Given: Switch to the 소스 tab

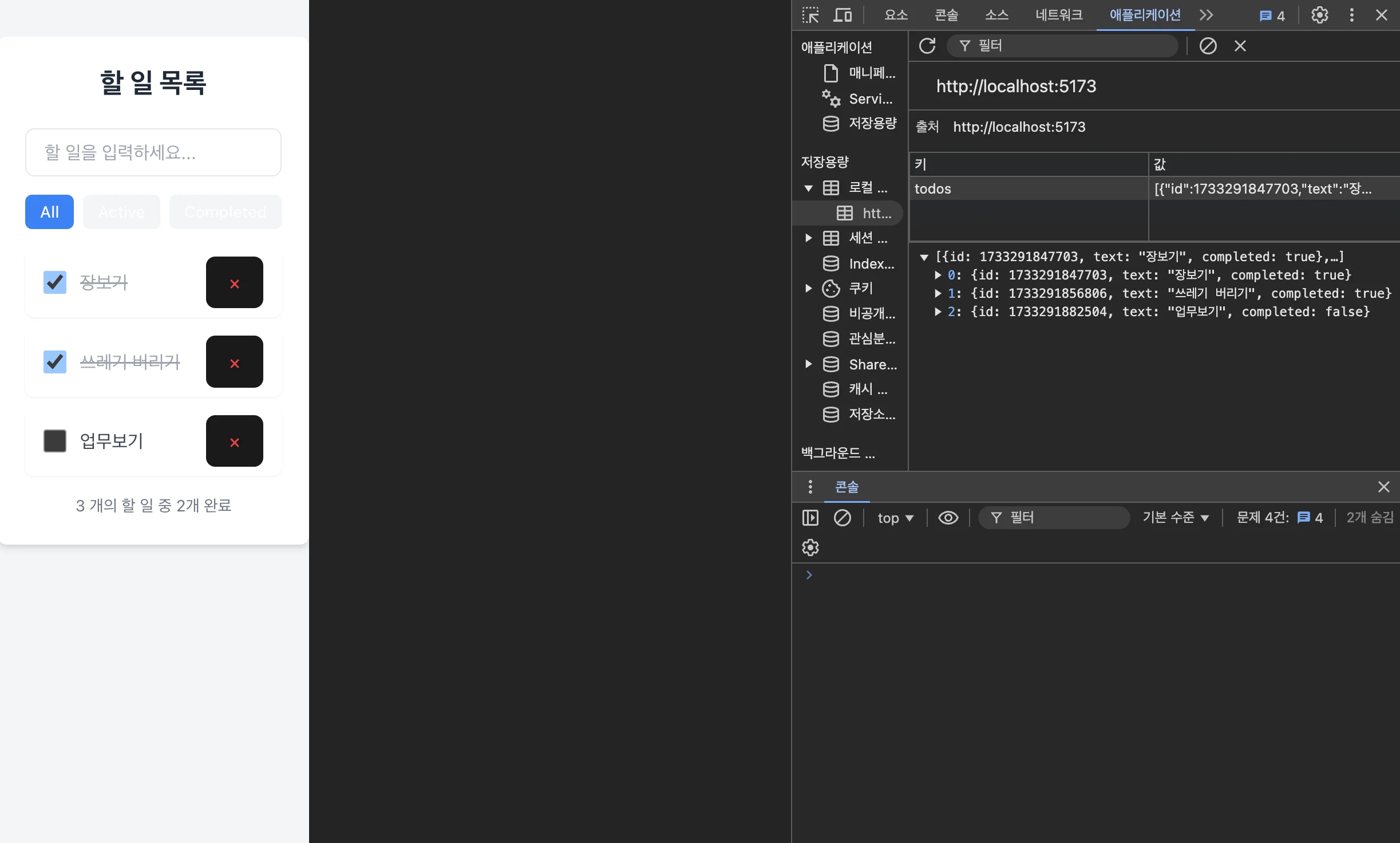Looking at the screenshot, I should (x=996, y=15).
